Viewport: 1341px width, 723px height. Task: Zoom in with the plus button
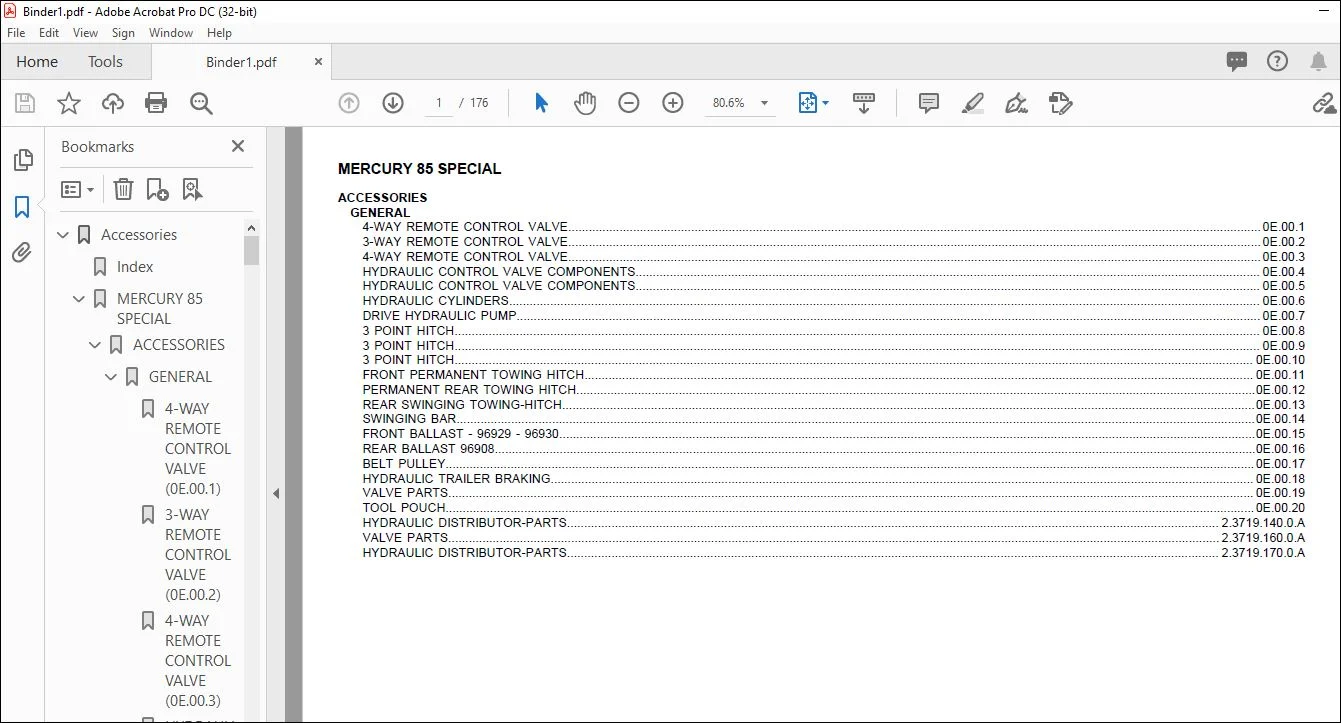click(x=673, y=103)
